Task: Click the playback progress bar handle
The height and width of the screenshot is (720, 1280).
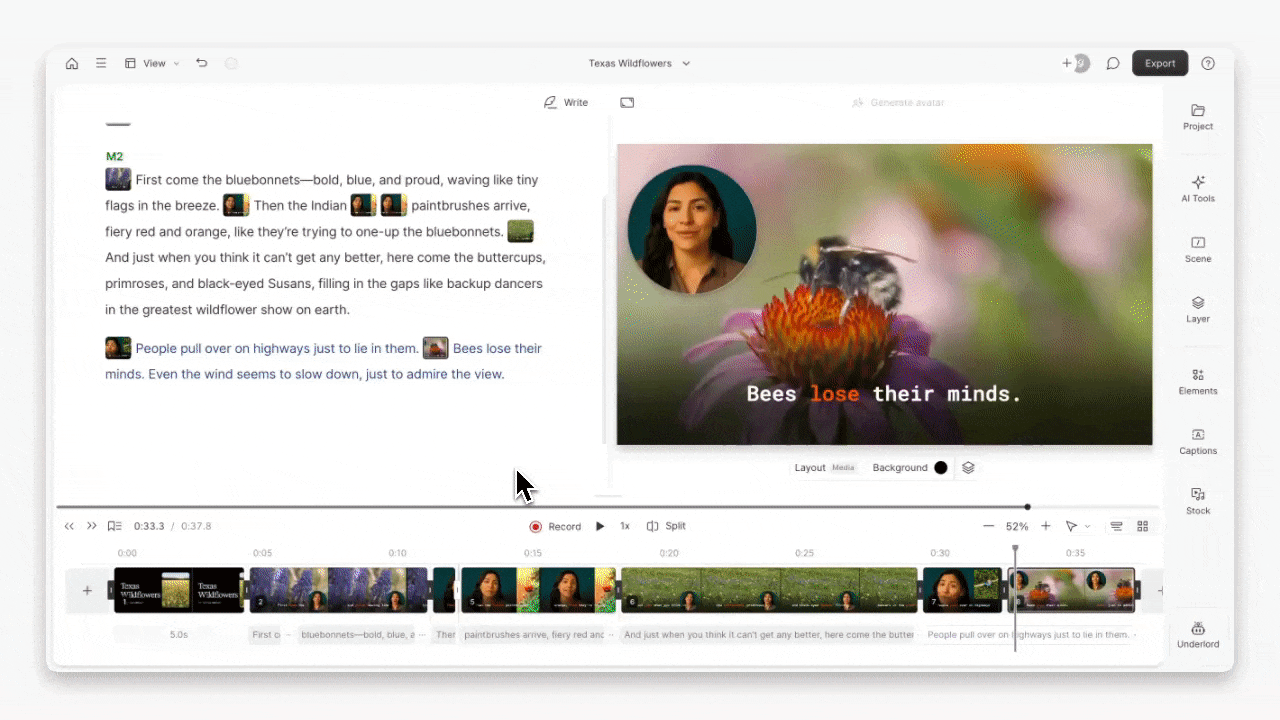Action: coord(1027,507)
